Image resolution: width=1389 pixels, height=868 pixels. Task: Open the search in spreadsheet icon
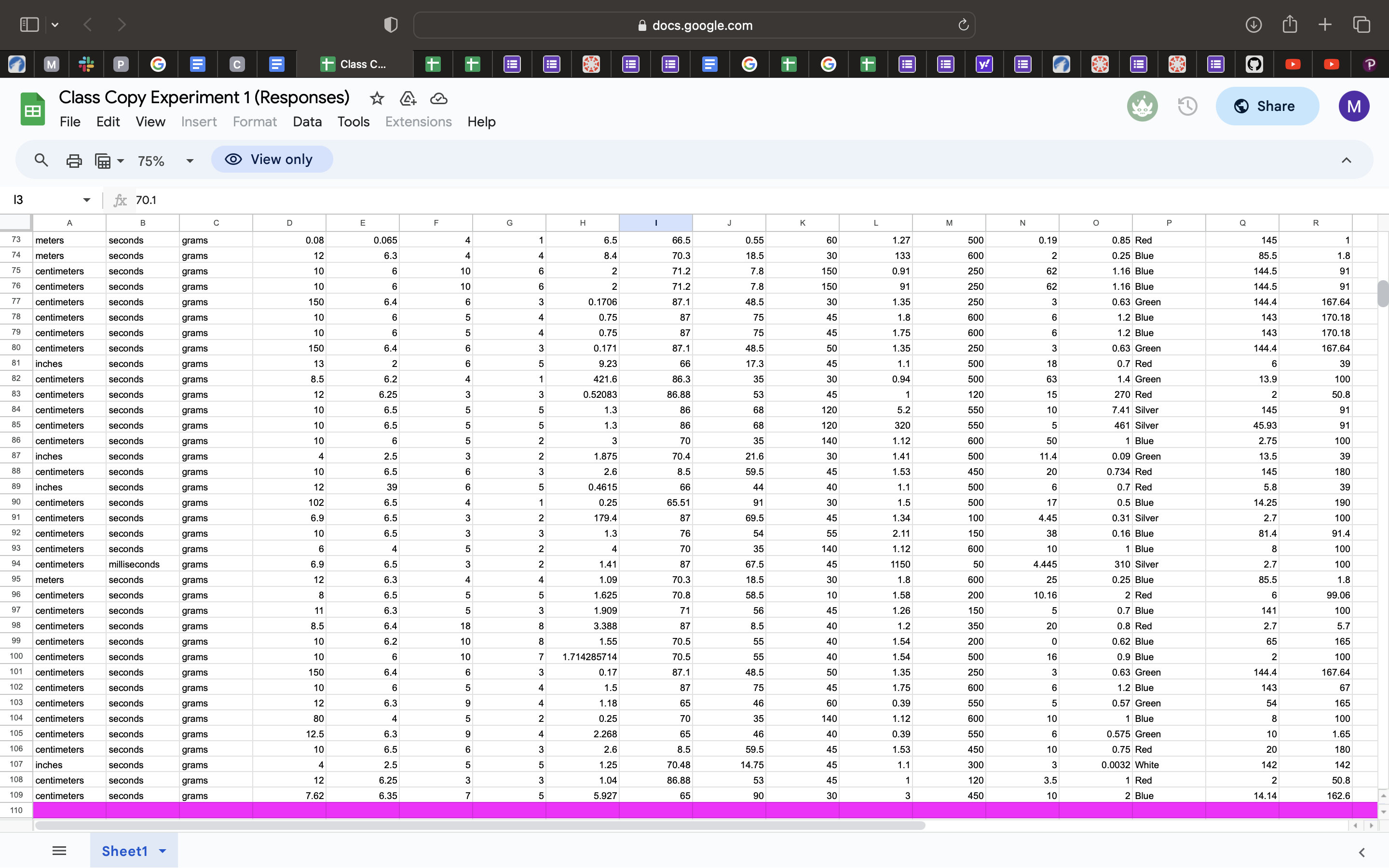[x=41, y=160]
